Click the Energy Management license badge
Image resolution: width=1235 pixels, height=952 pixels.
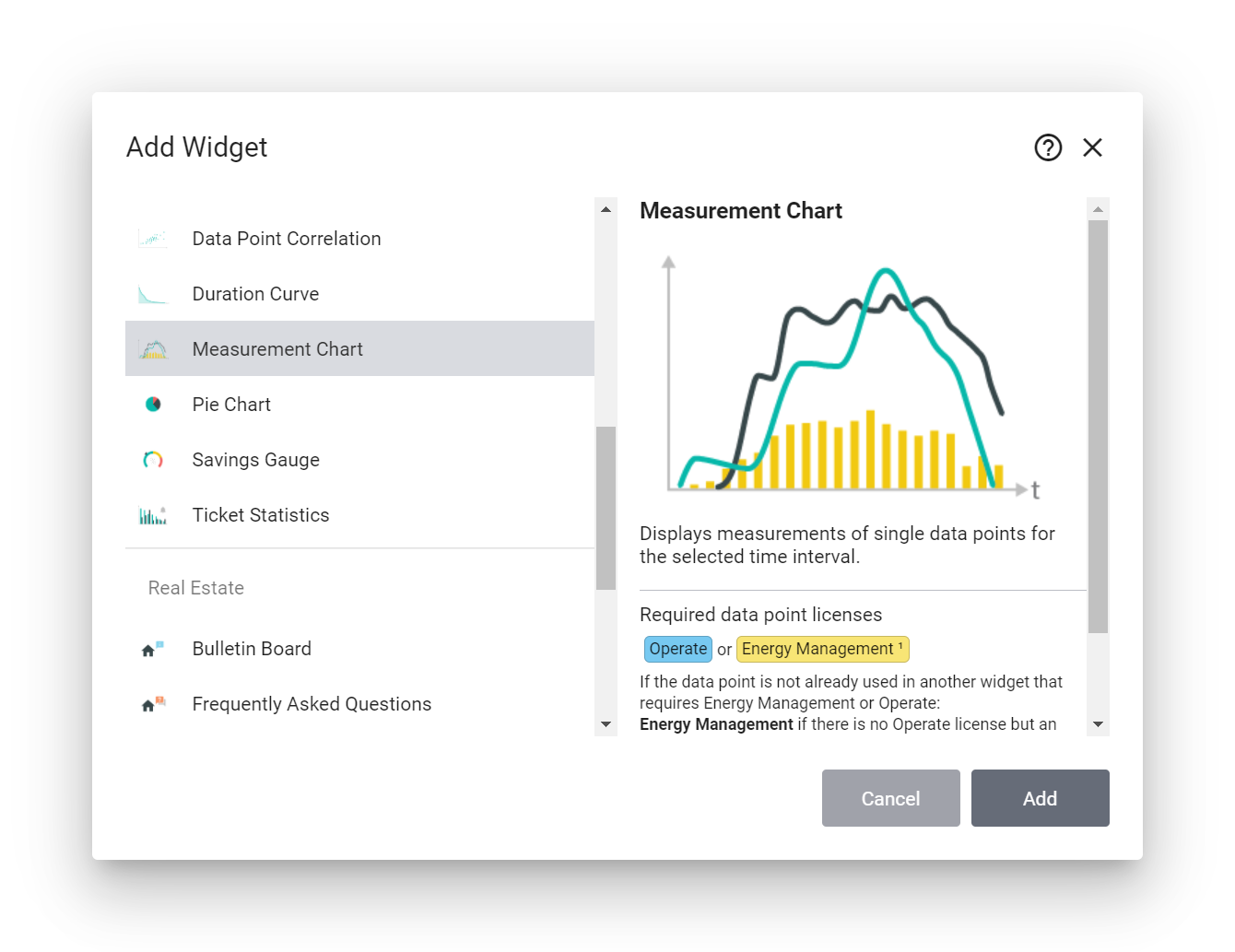point(823,649)
